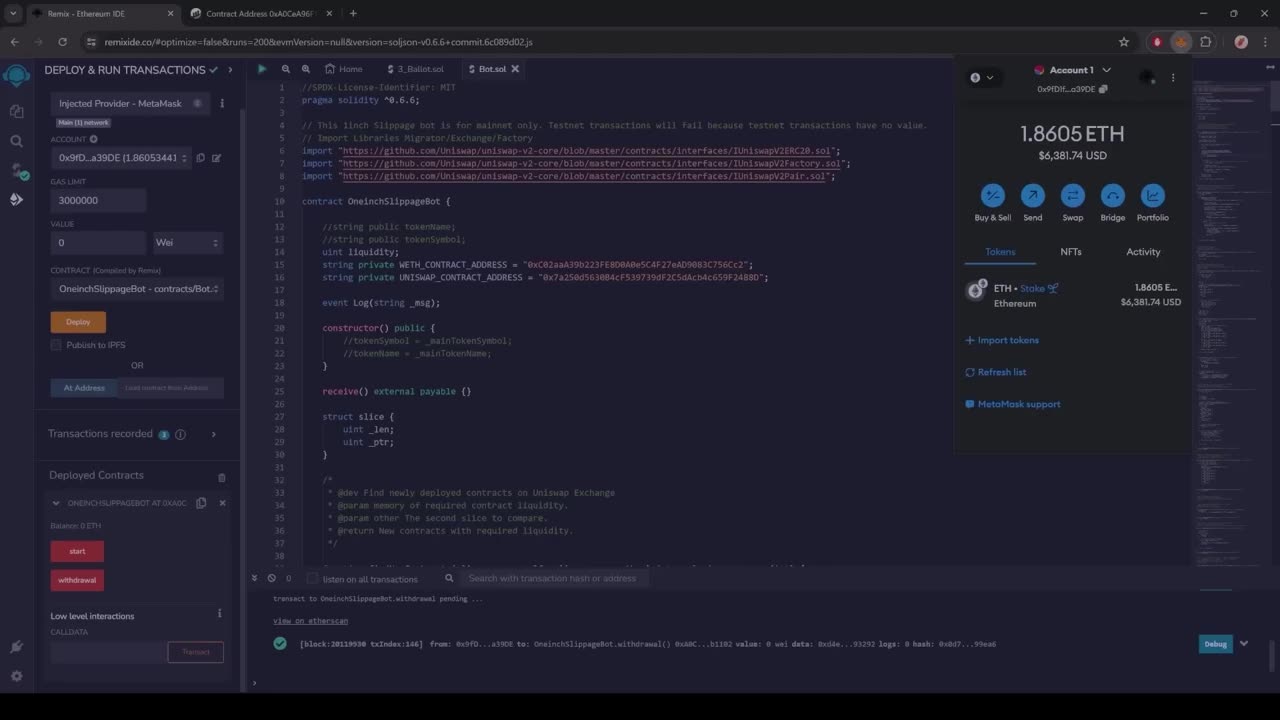The width and height of the screenshot is (1280, 720).
Task: Open the Plugin manager plug icon
Action: 16,647
